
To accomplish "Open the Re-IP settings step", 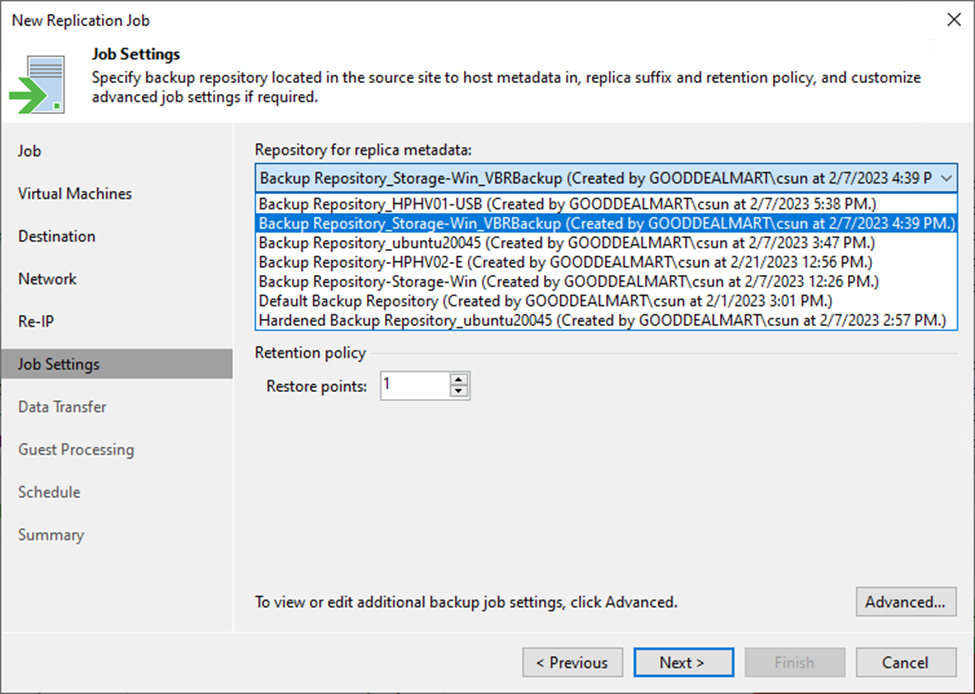I will 37,321.
